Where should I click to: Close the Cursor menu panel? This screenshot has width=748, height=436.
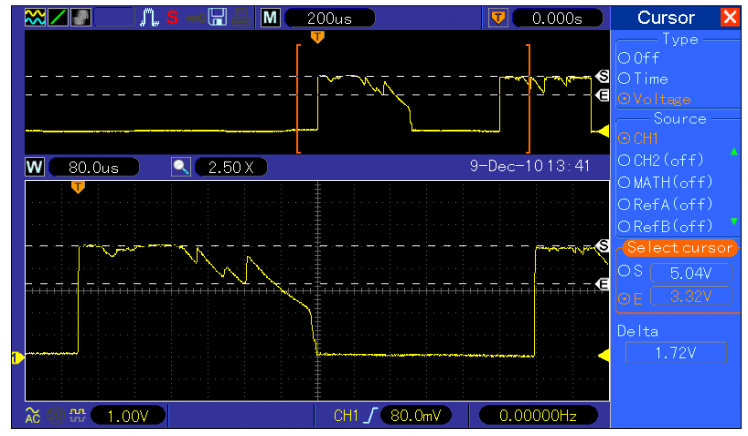[x=729, y=17]
